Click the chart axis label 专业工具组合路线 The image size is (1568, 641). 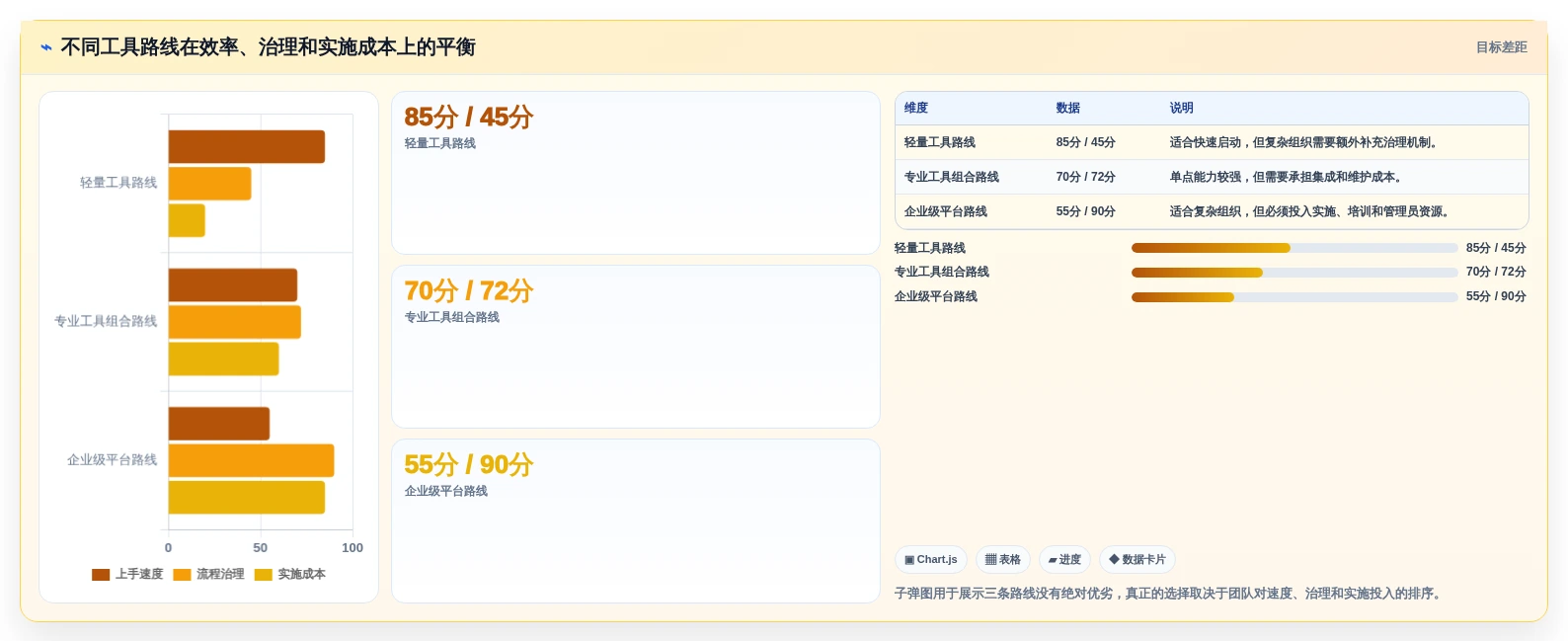point(106,322)
